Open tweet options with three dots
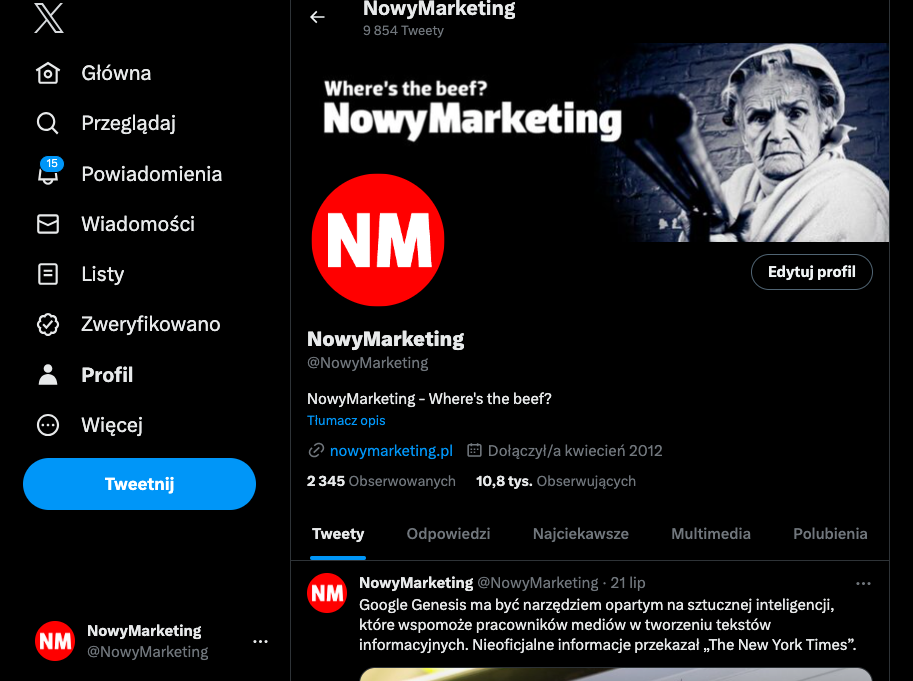This screenshot has height=681, width=913. click(864, 583)
